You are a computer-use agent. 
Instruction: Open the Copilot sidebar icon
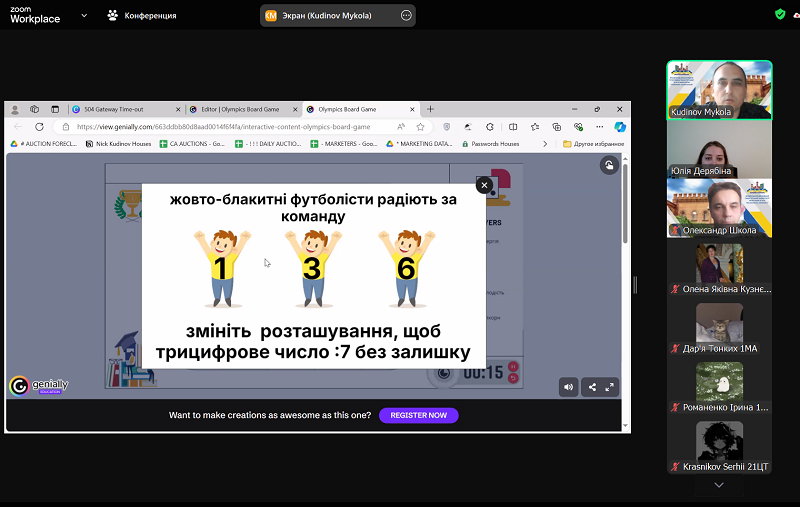(x=620, y=127)
